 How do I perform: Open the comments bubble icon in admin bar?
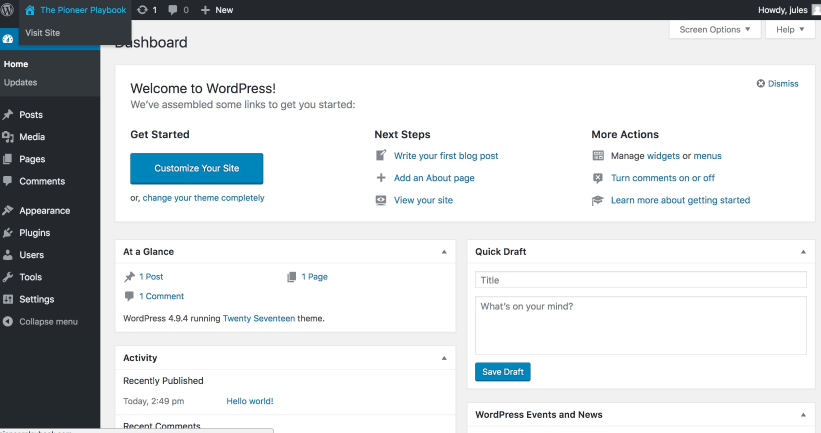tap(173, 10)
